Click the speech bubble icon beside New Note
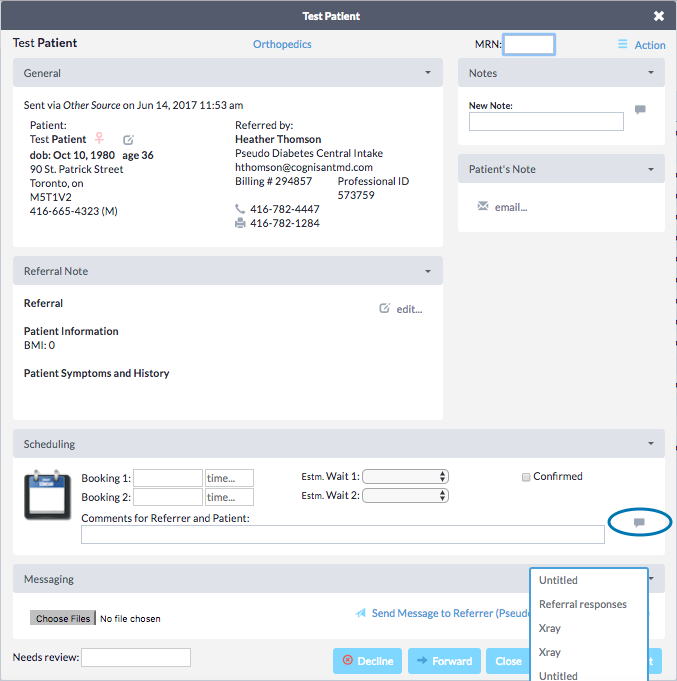The height and width of the screenshot is (681, 677). (x=640, y=110)
